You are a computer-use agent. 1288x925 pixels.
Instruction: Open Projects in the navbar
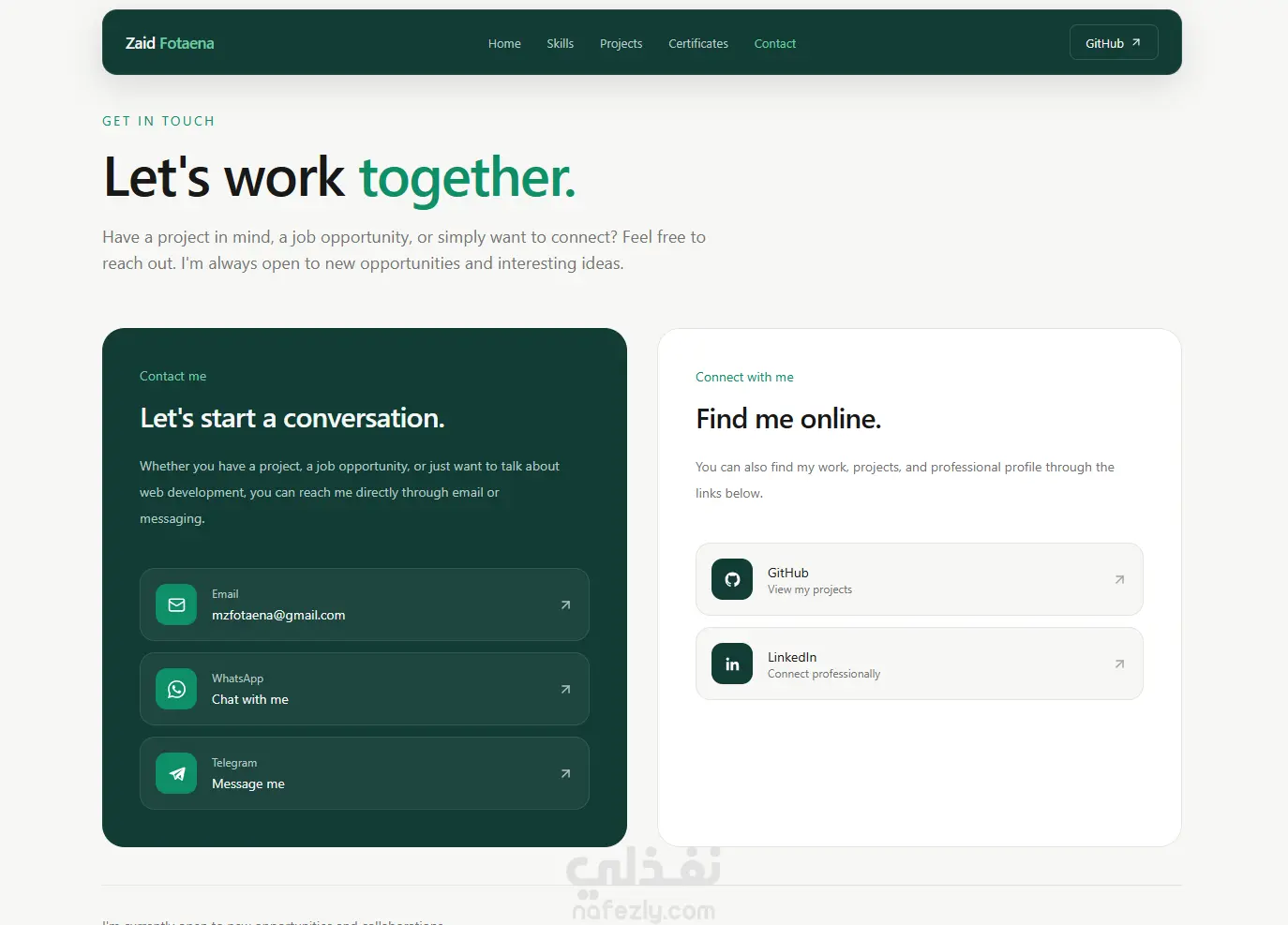[x=621, y=43]
